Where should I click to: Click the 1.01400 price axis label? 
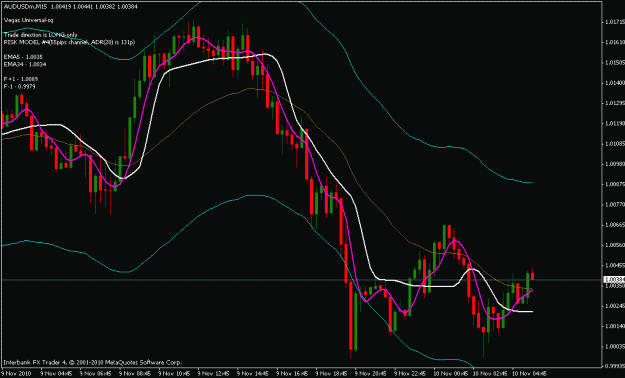614,83
